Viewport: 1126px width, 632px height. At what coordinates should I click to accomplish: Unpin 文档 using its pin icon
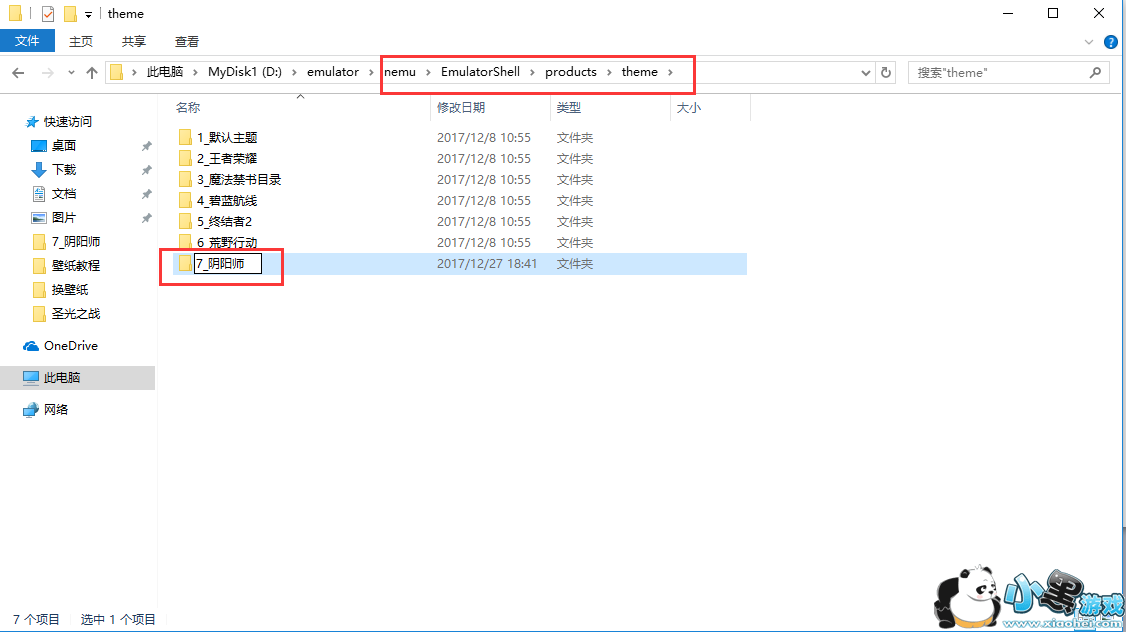(146, 194)
